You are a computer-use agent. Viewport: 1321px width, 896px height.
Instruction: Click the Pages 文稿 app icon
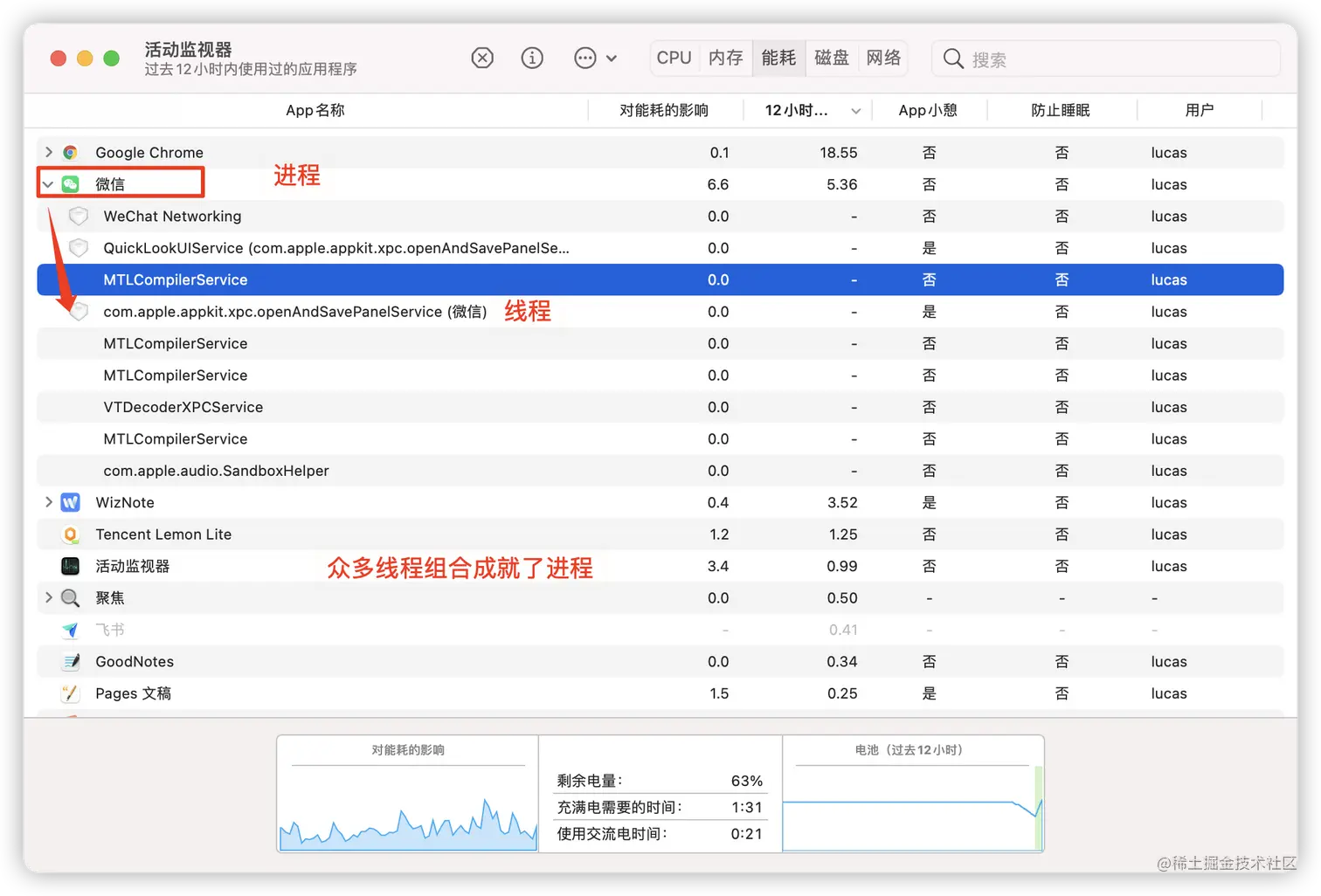point(70,693)
